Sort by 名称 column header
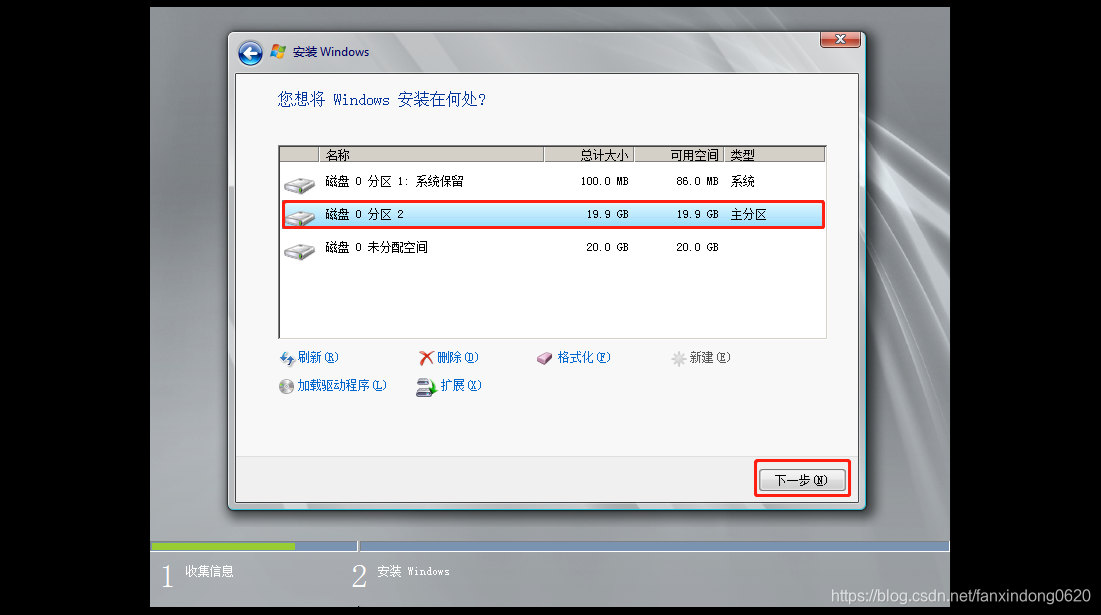The height and width of the screenshot is (615, 1101). tap(431, 154)
